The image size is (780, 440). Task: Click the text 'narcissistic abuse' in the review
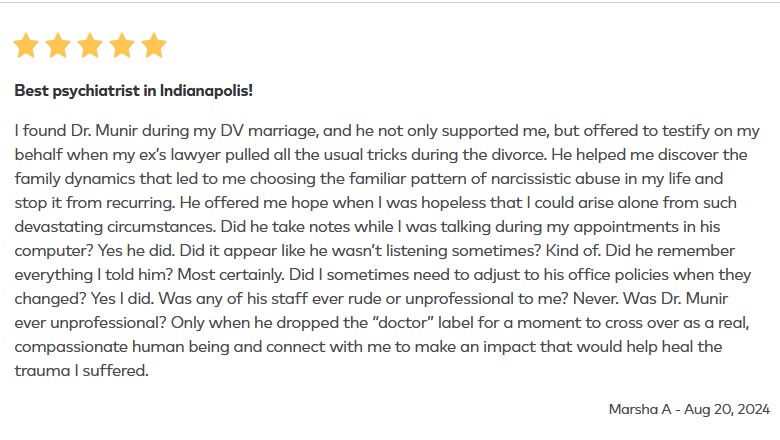569,179
